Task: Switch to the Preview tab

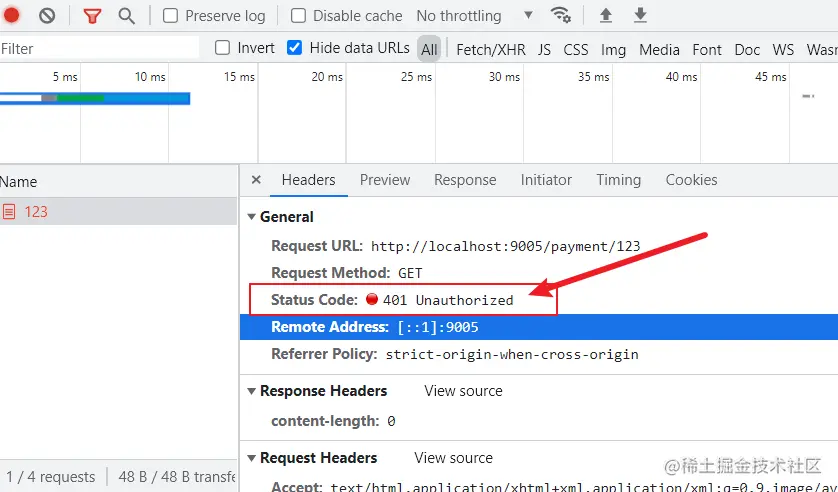Action: [385, 180]
